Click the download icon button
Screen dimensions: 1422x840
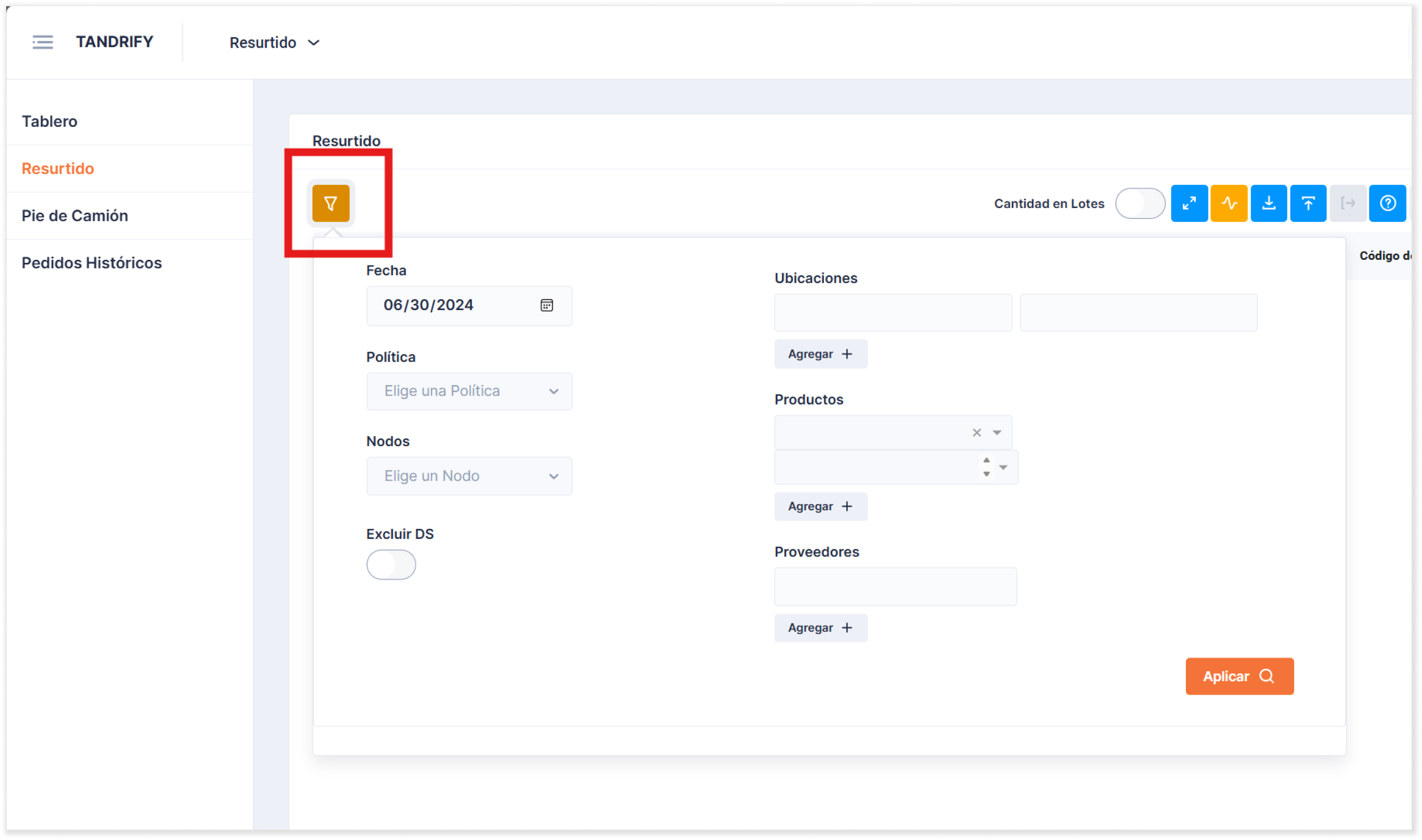coord(1268,203)
